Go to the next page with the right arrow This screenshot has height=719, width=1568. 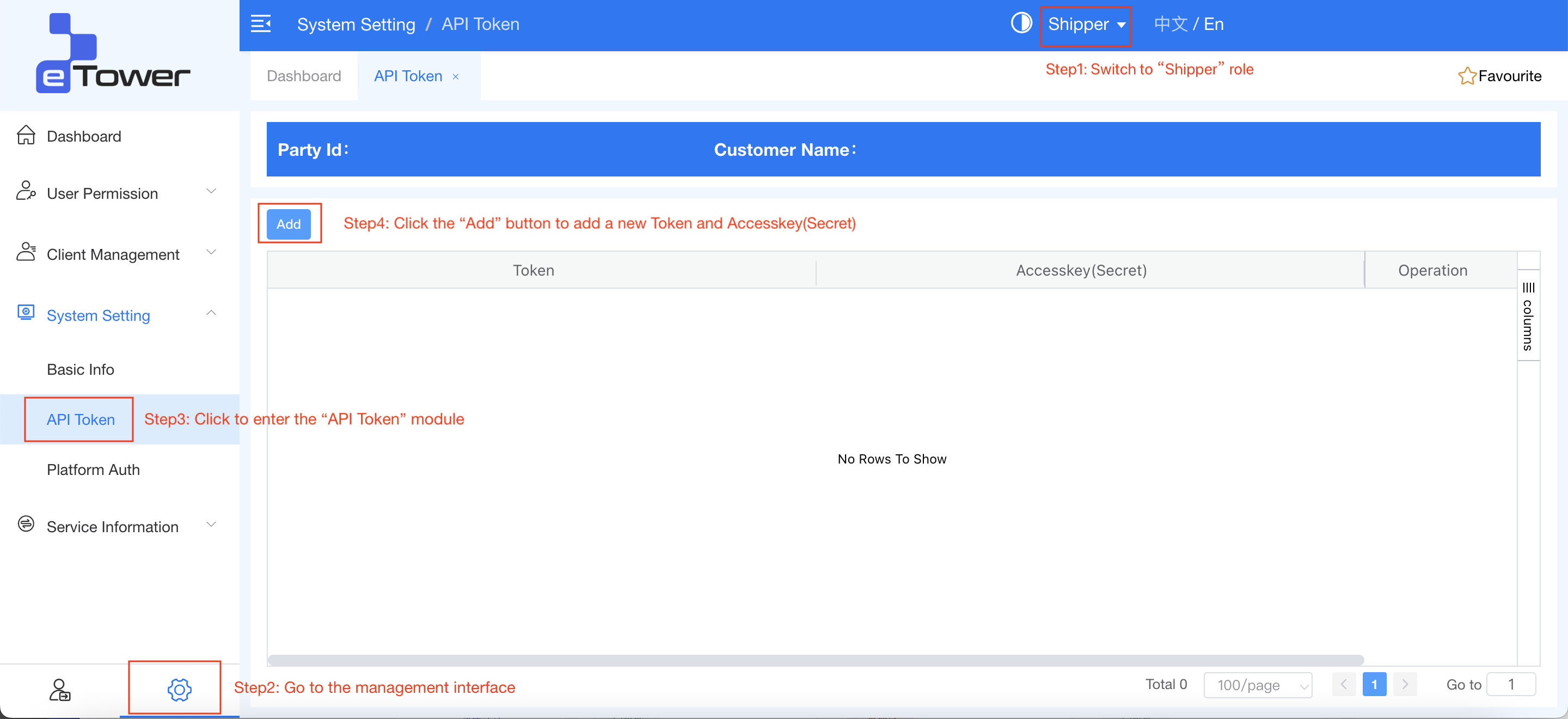pyautogui.click(x=1405, y=684)
